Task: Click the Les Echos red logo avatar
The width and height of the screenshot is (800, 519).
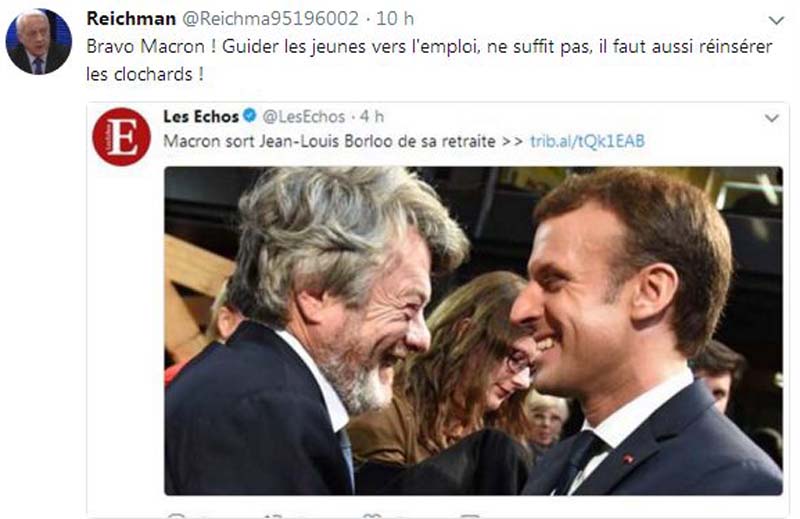Action: click(121, 137)
